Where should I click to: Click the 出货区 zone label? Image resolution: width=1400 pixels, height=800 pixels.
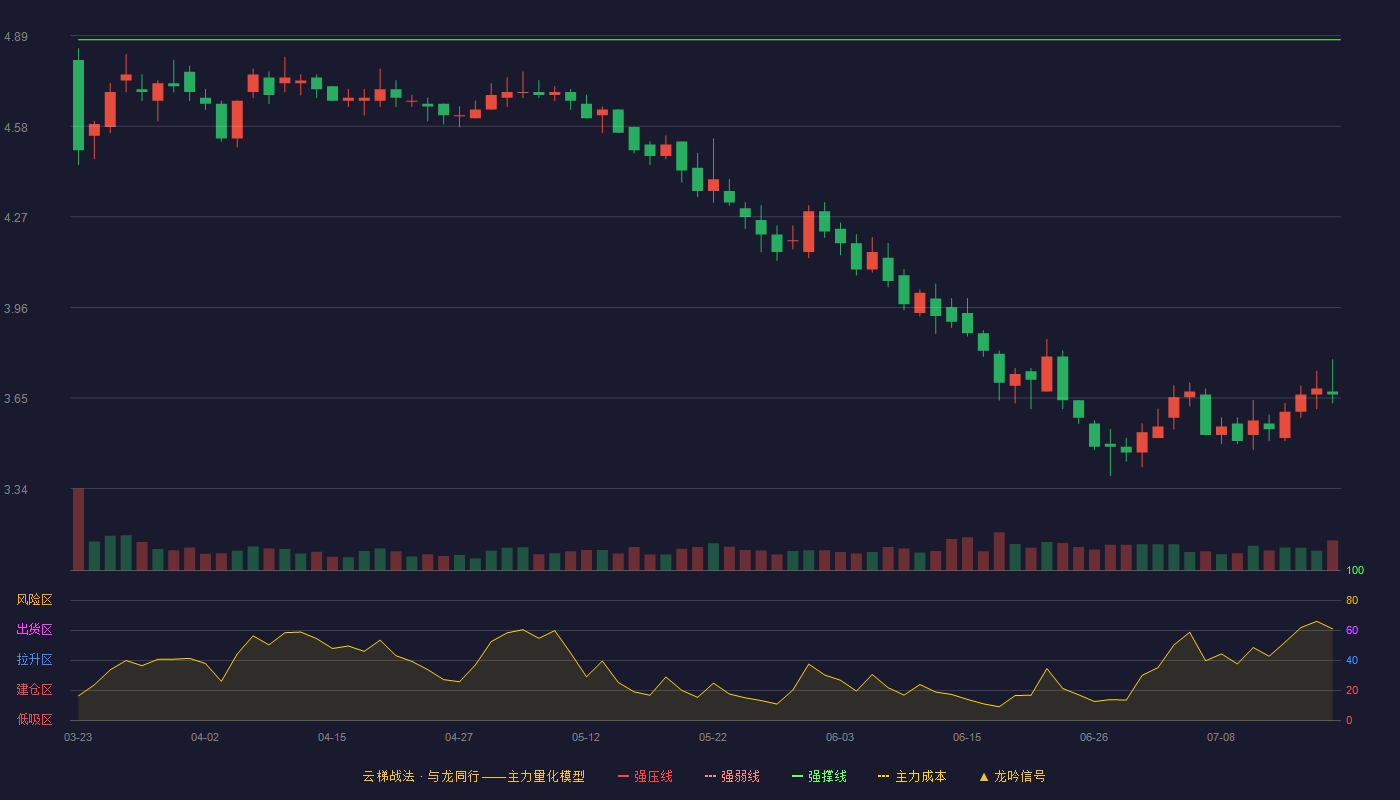point(35,630)
